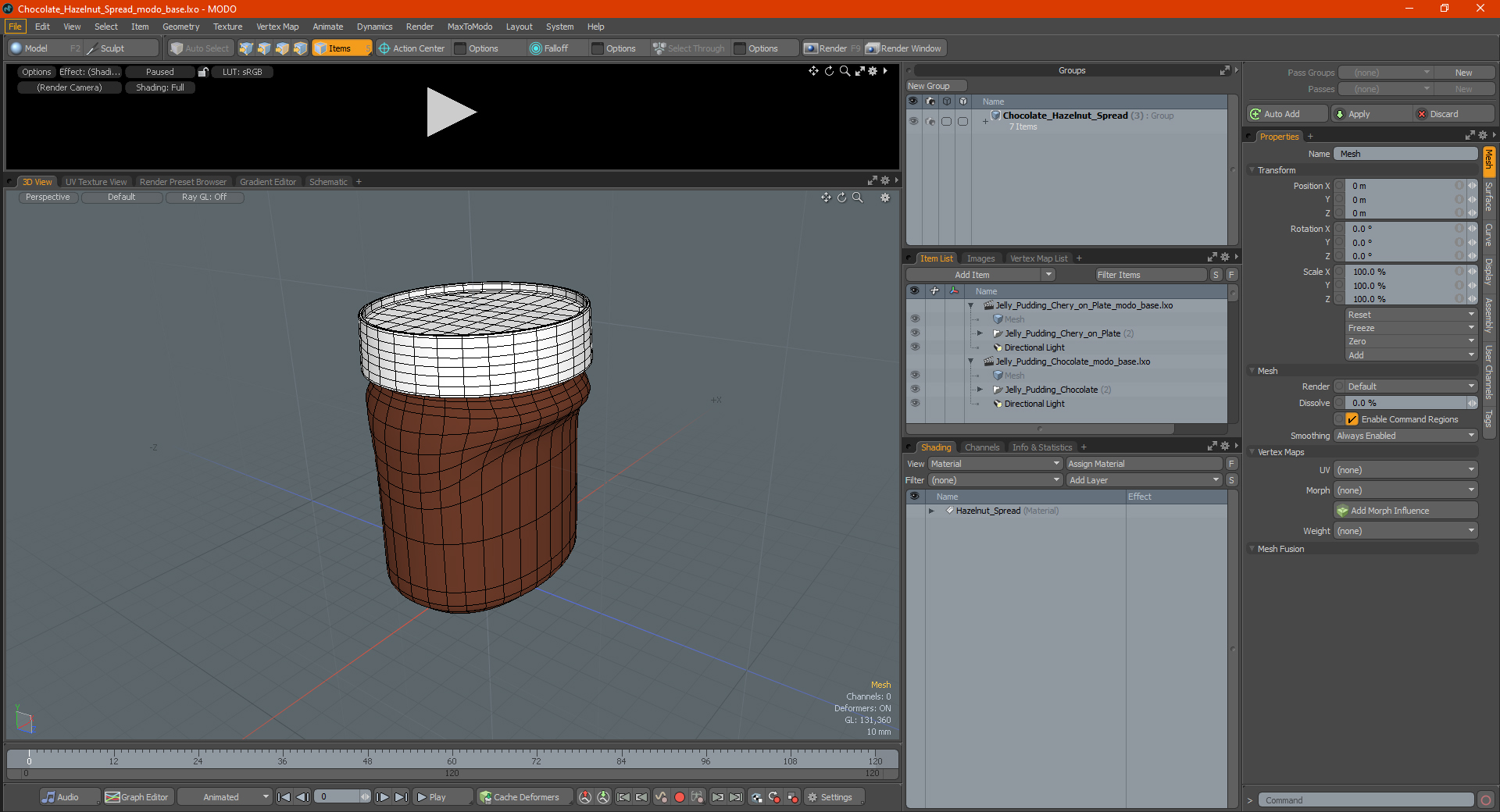This screenshot has width=1500, height=812.
Task: Maximize the Groups panel icon
Action: point(1225,70)
